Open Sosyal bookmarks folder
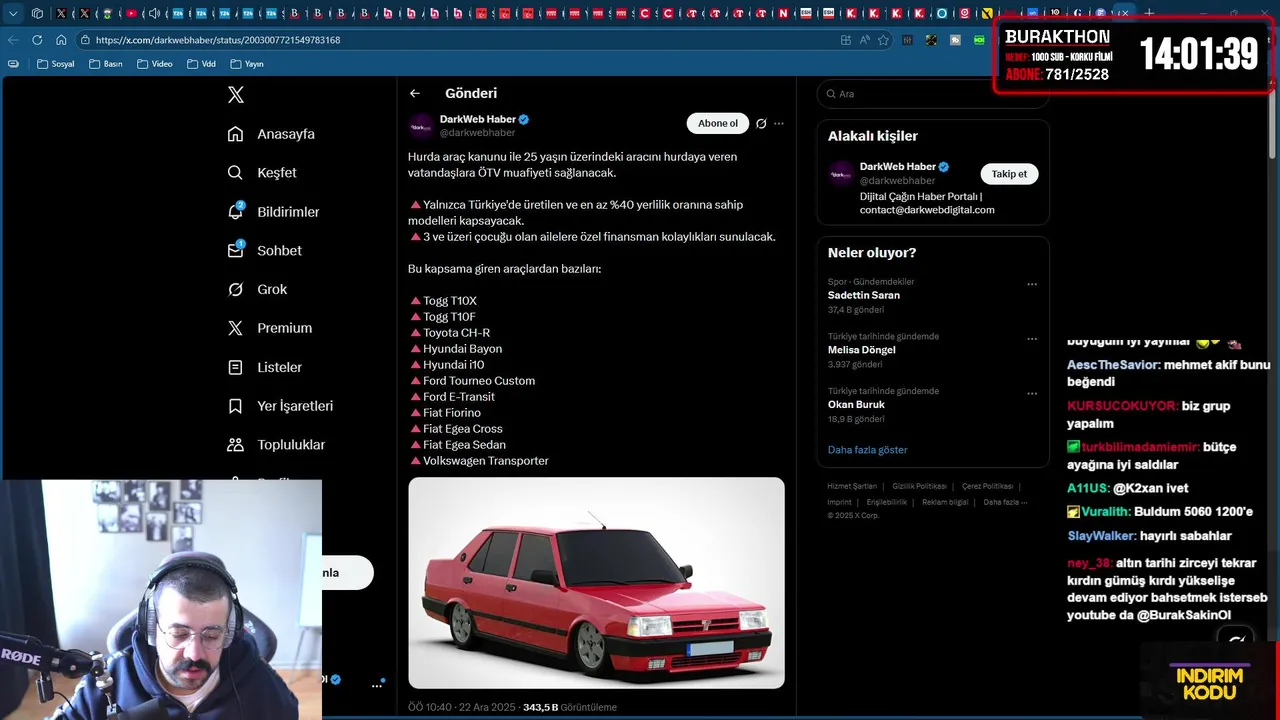The height and width of the screenshot is (720, 1280). pyautogui.click(x=56, y=64)
